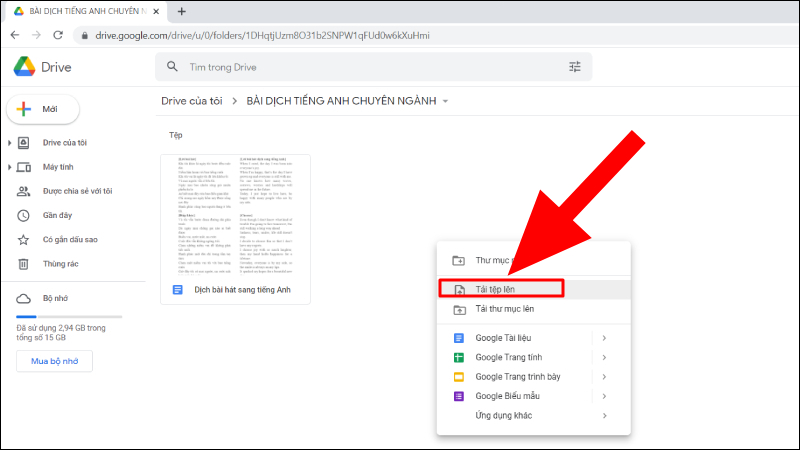The image size is (800, 450).
Task: Click the star icon in sidebar
Action: [23, 239]
